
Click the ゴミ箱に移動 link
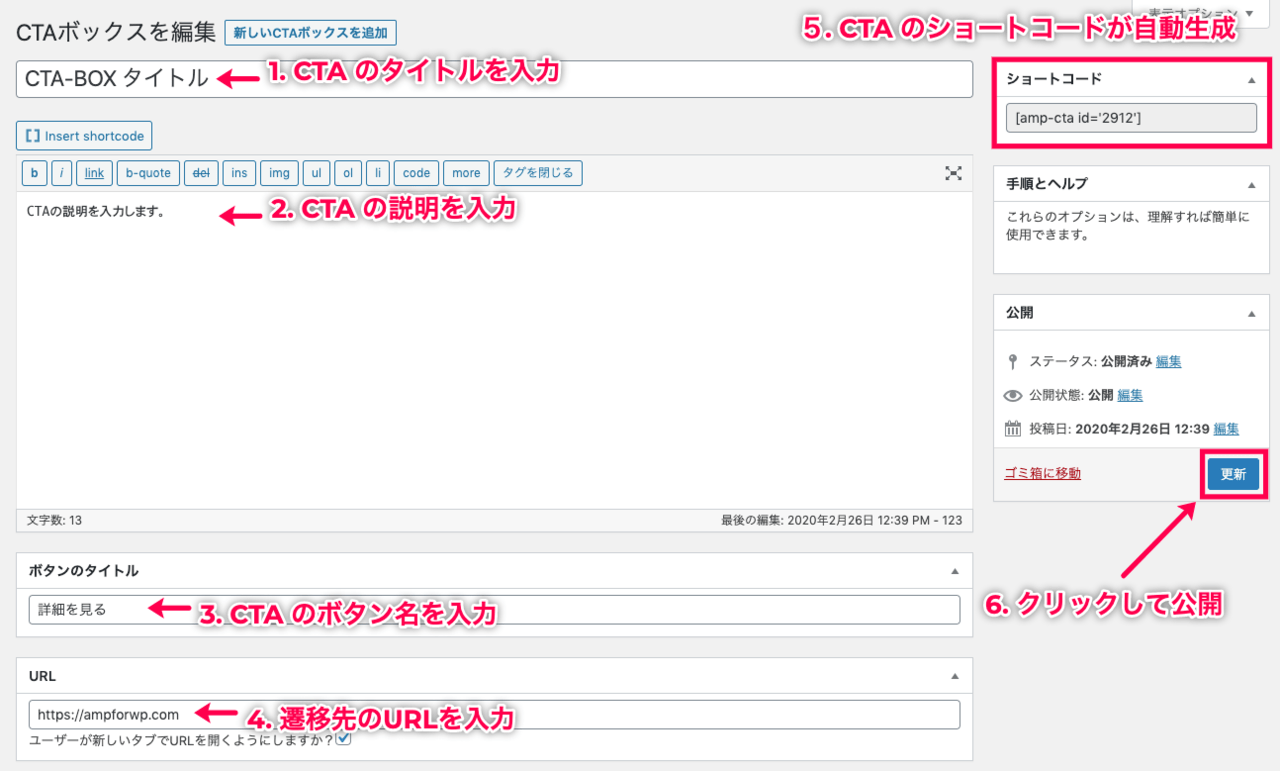click(1043, 473)
